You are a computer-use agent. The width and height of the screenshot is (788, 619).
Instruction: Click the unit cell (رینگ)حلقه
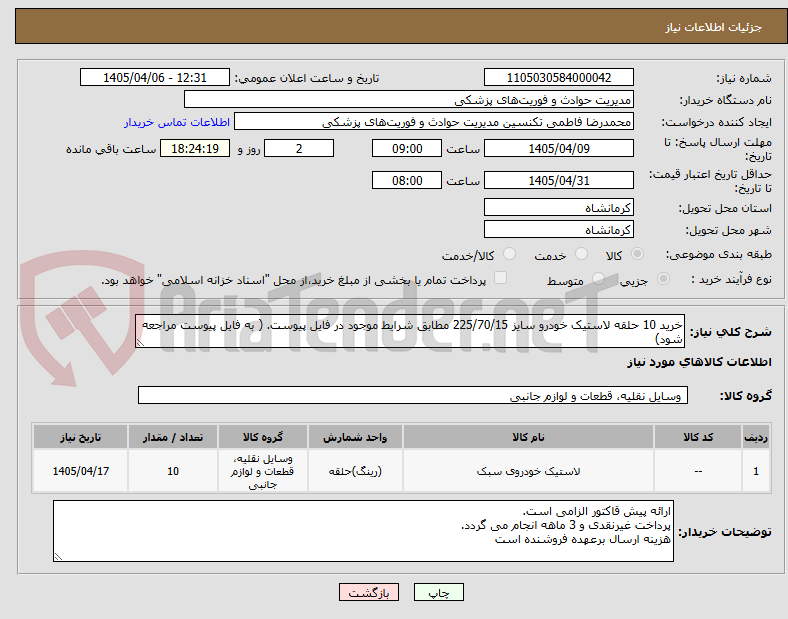(355, 471)
